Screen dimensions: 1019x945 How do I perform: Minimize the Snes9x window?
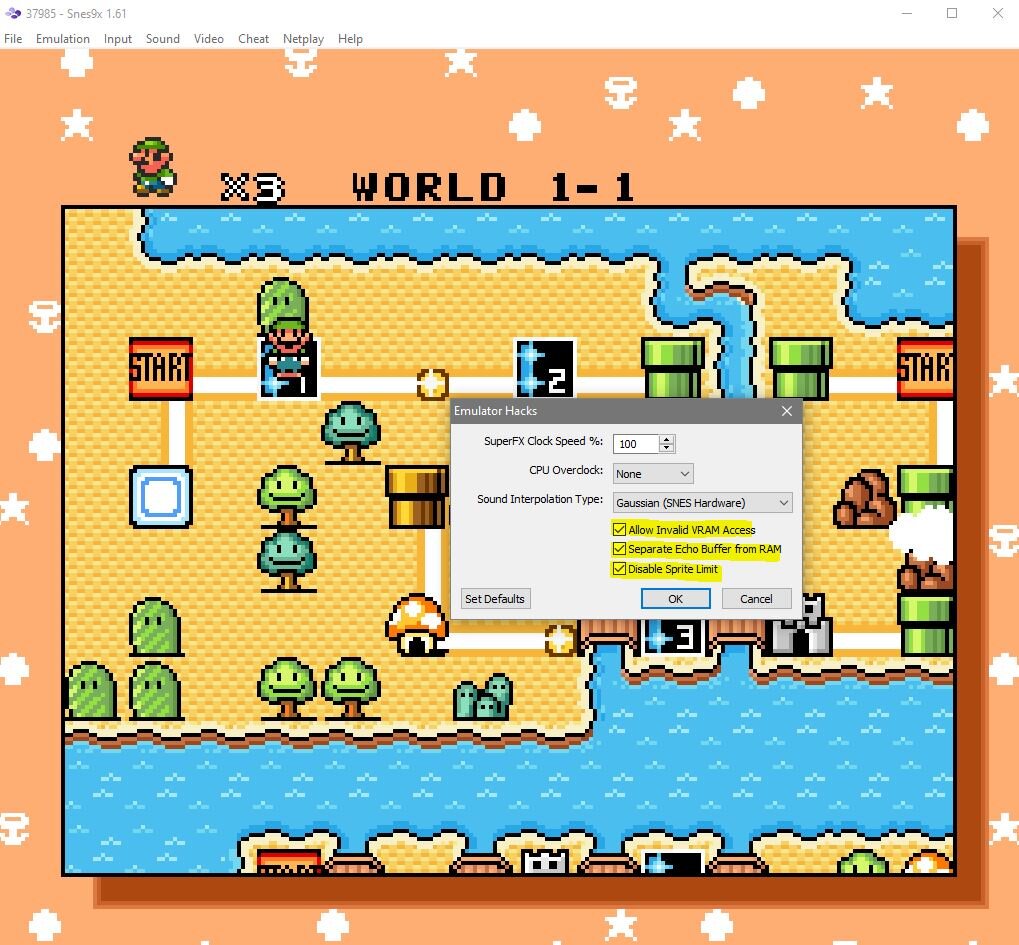pos(907,13)
